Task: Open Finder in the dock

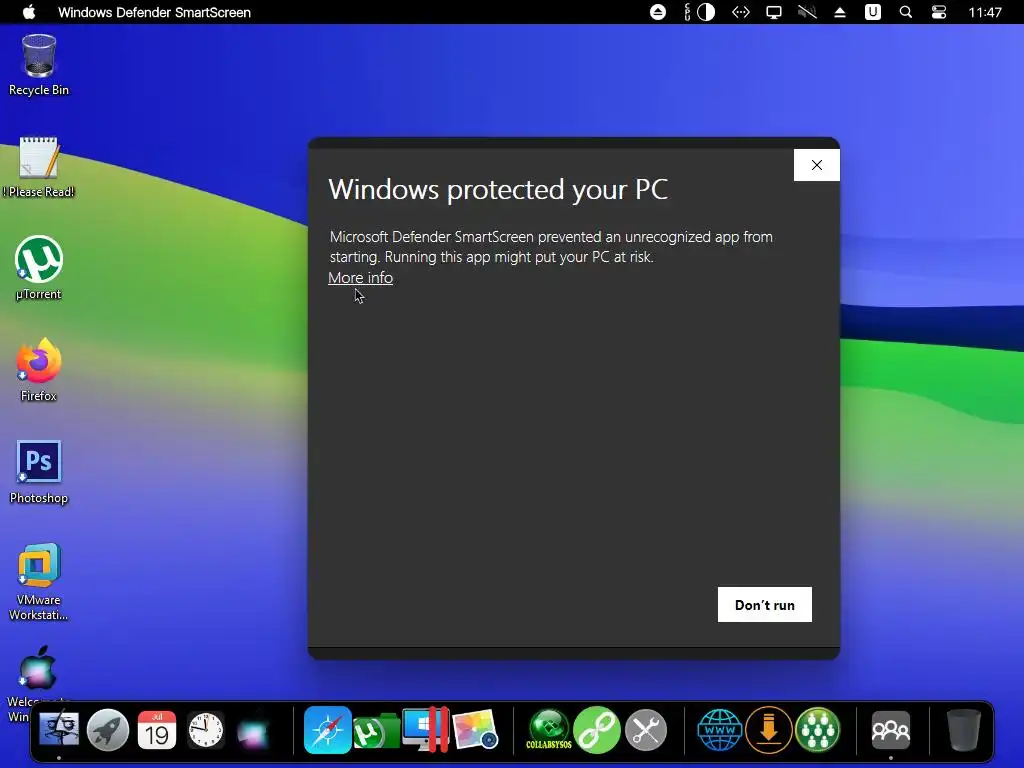Action: [59, 729]
